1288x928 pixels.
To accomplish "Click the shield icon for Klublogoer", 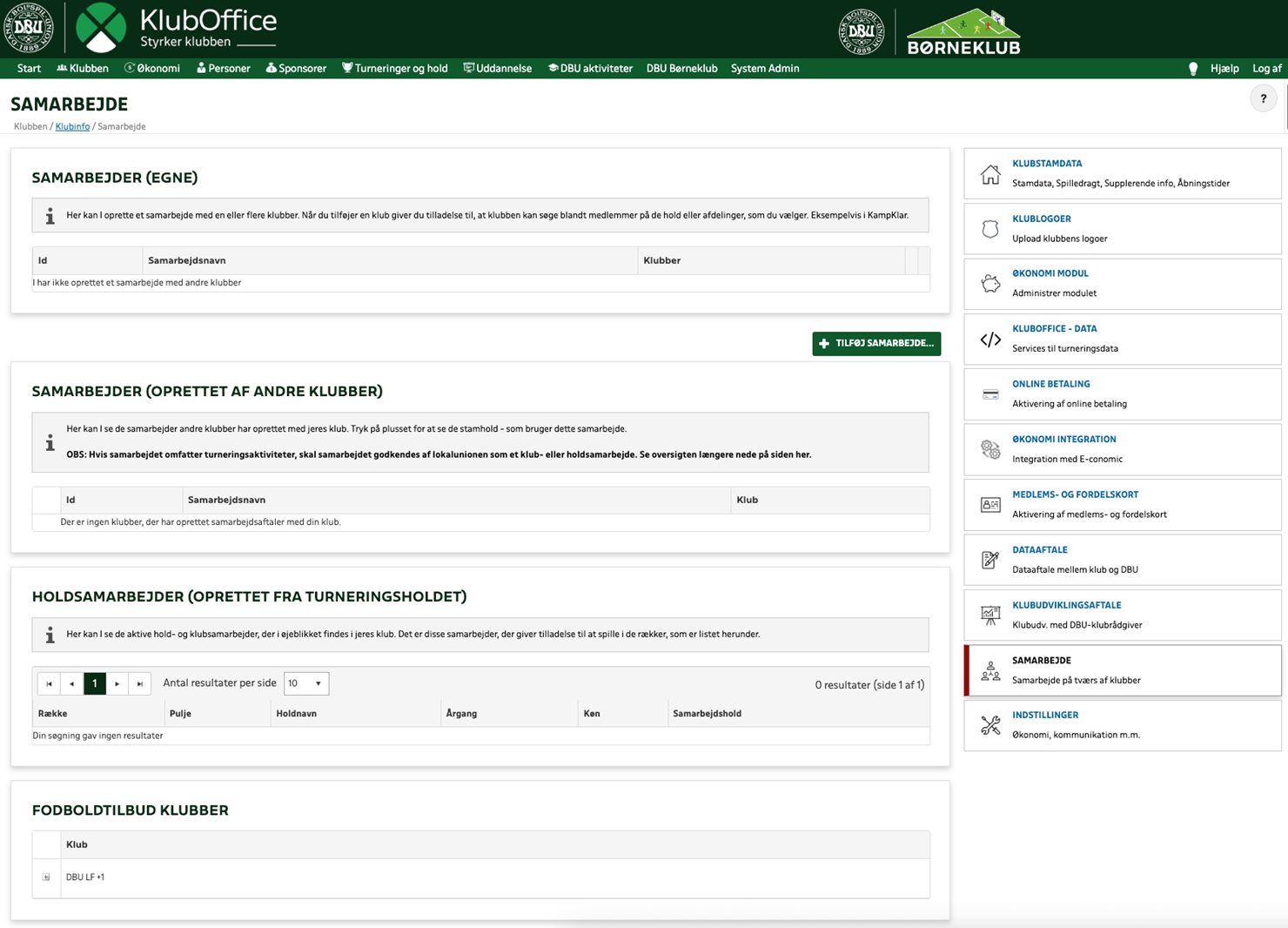I will click(990, 229).
